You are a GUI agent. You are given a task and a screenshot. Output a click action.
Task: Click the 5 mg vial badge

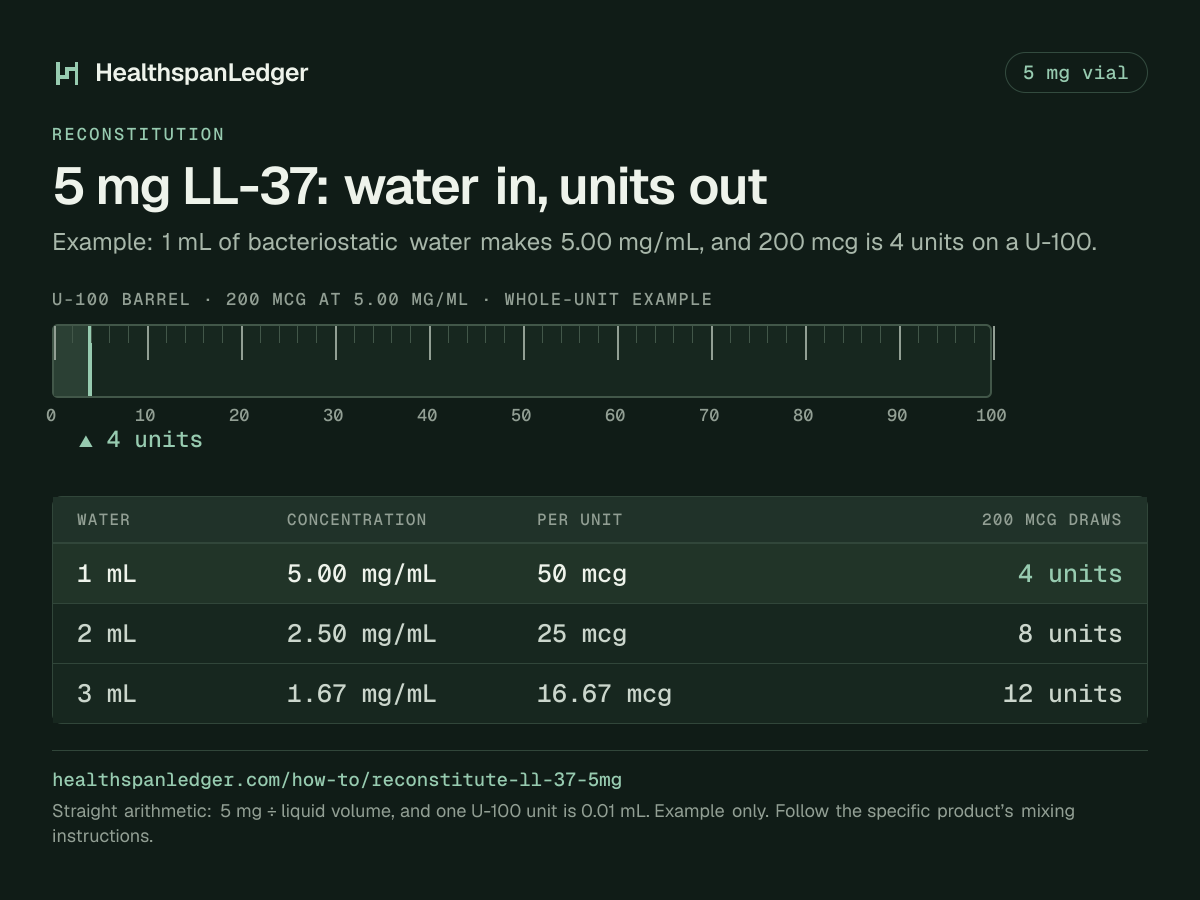click(x=1076, y=73)
